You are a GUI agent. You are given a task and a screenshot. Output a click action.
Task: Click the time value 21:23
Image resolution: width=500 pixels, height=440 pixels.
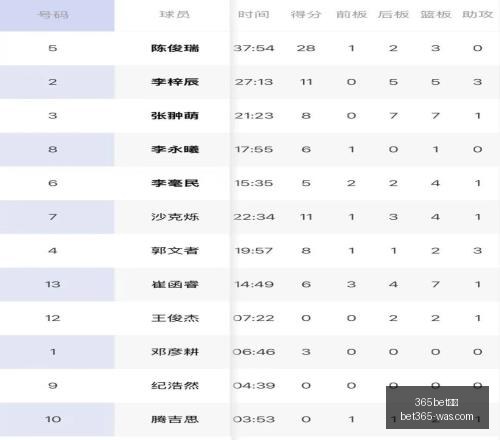(254, 116)
